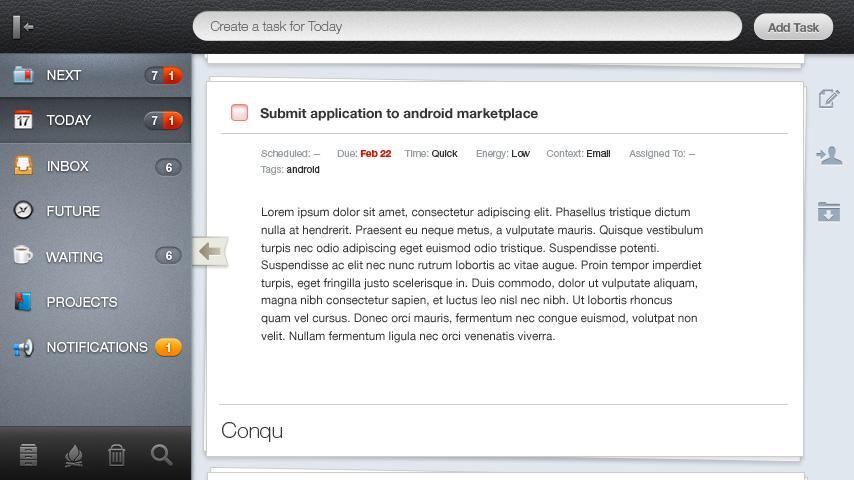This screenshot has width=854, height=480.
Task: Focus the 'Create a task for Today' field
Action: (466, 27)
